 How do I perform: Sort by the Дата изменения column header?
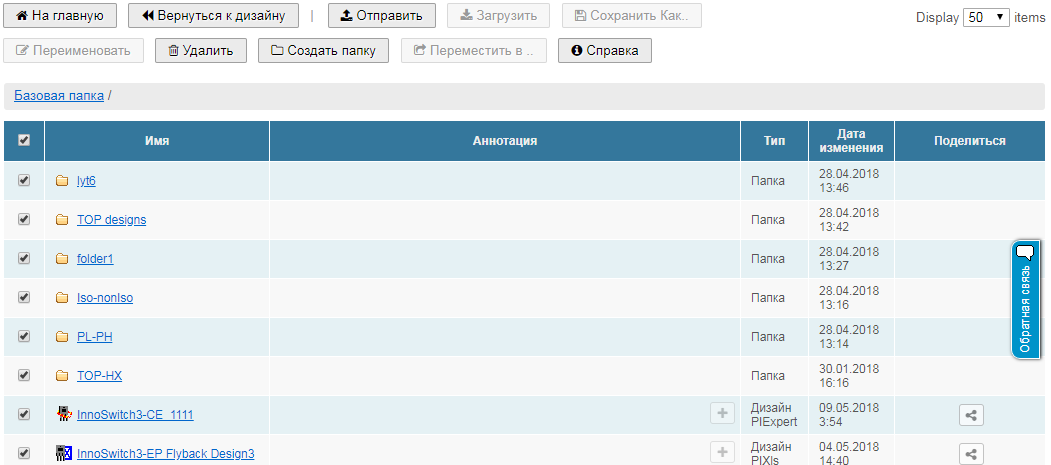pyautogui.click(x=851, y=141)
